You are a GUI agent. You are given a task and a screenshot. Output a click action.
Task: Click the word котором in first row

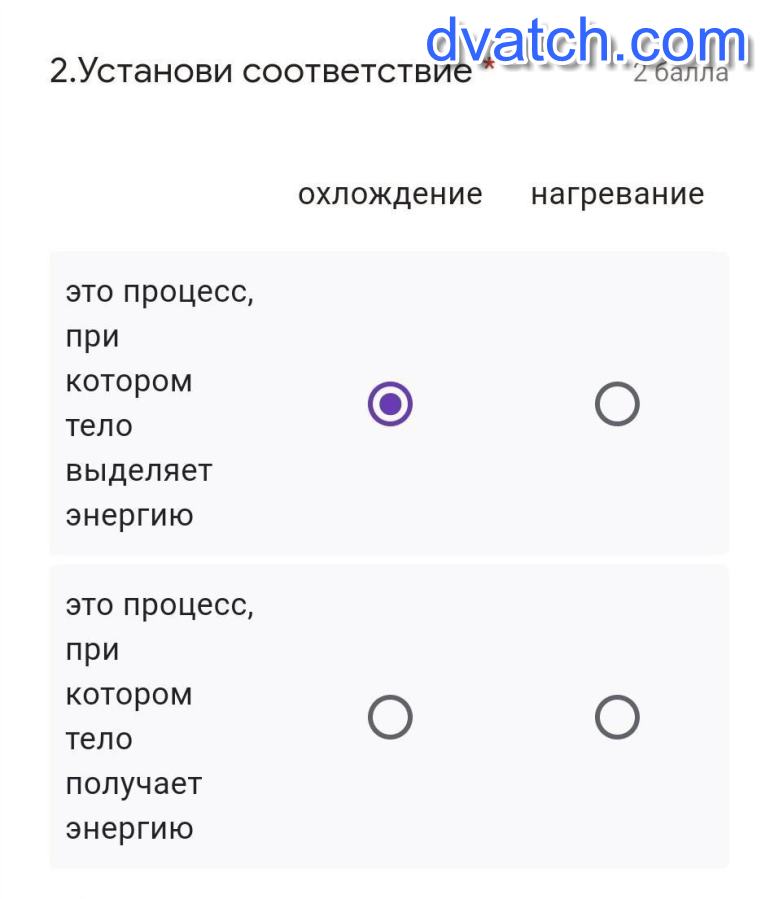(x=128, y=382)
